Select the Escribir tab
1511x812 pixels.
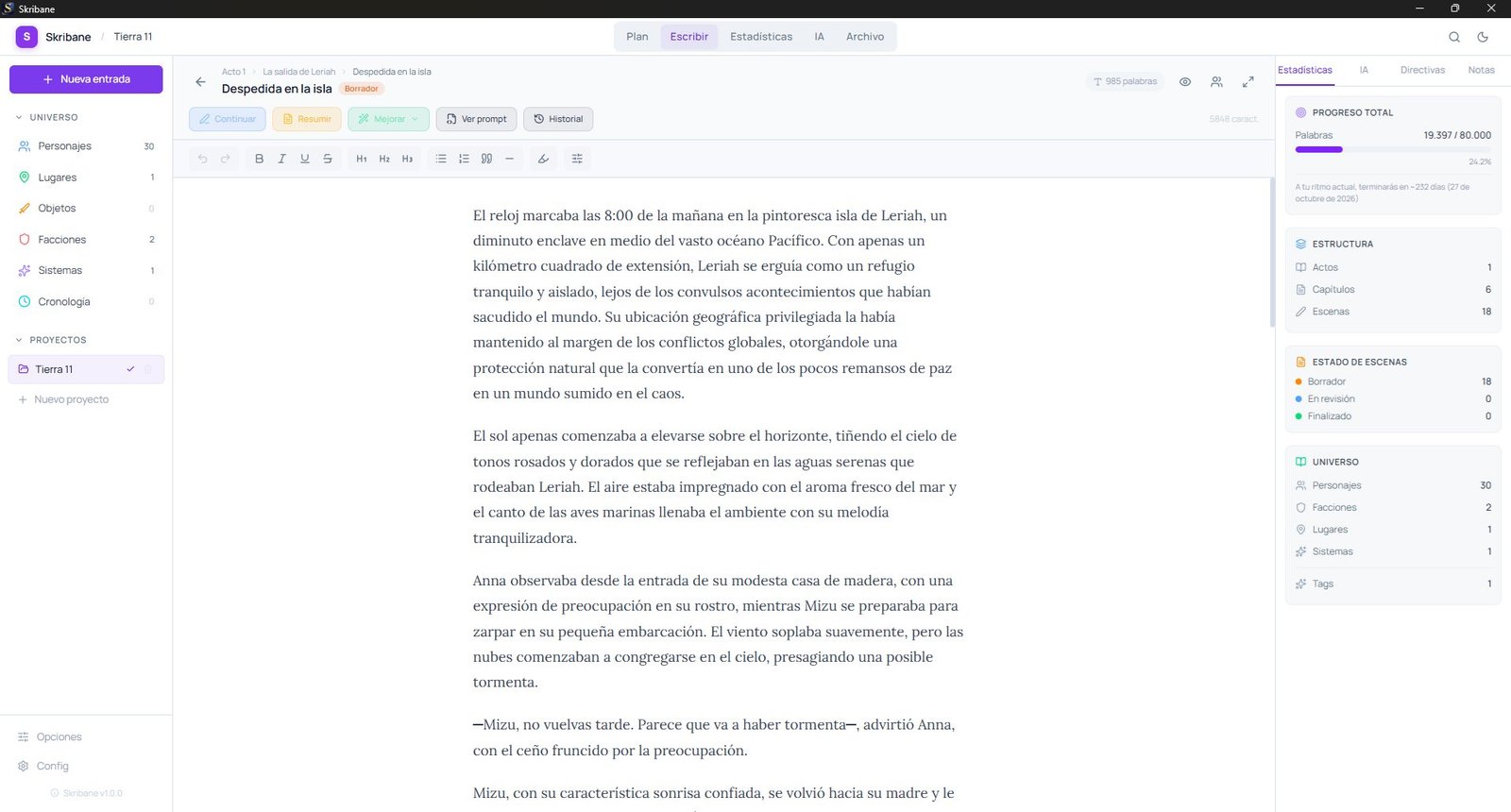pyautogui.click(x=689, y=37)
